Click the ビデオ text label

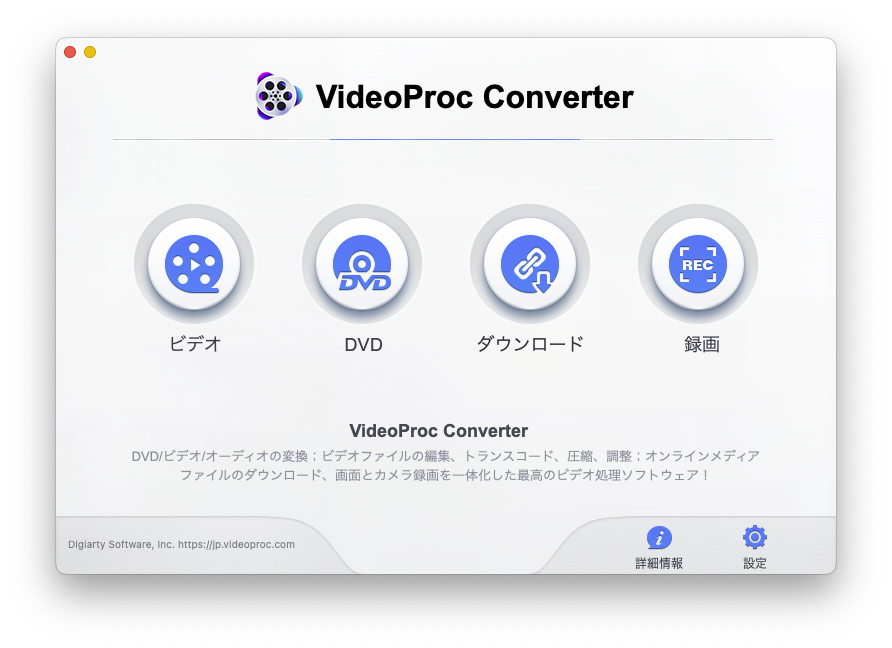(195, 344)
